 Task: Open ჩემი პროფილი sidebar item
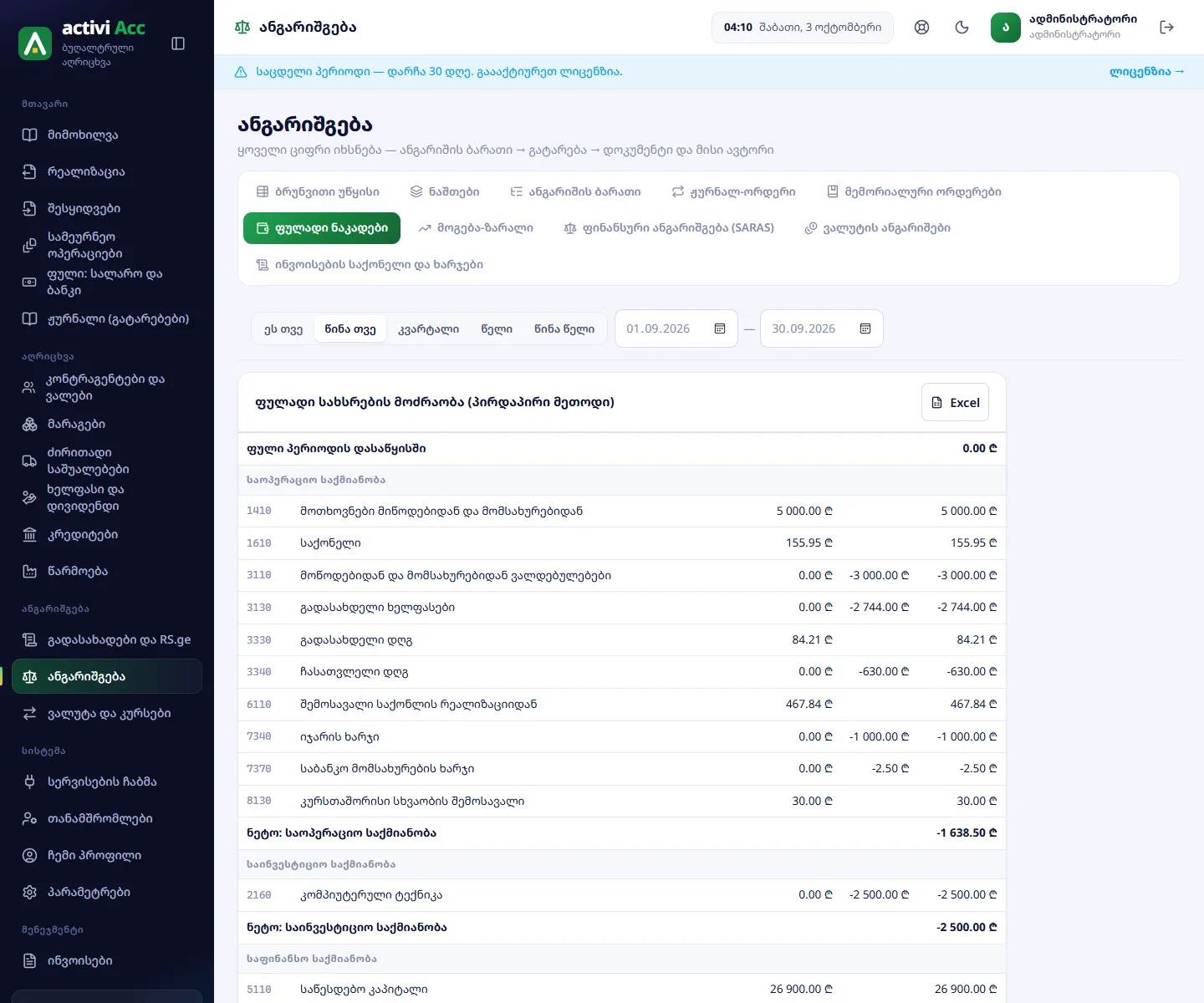107,855
